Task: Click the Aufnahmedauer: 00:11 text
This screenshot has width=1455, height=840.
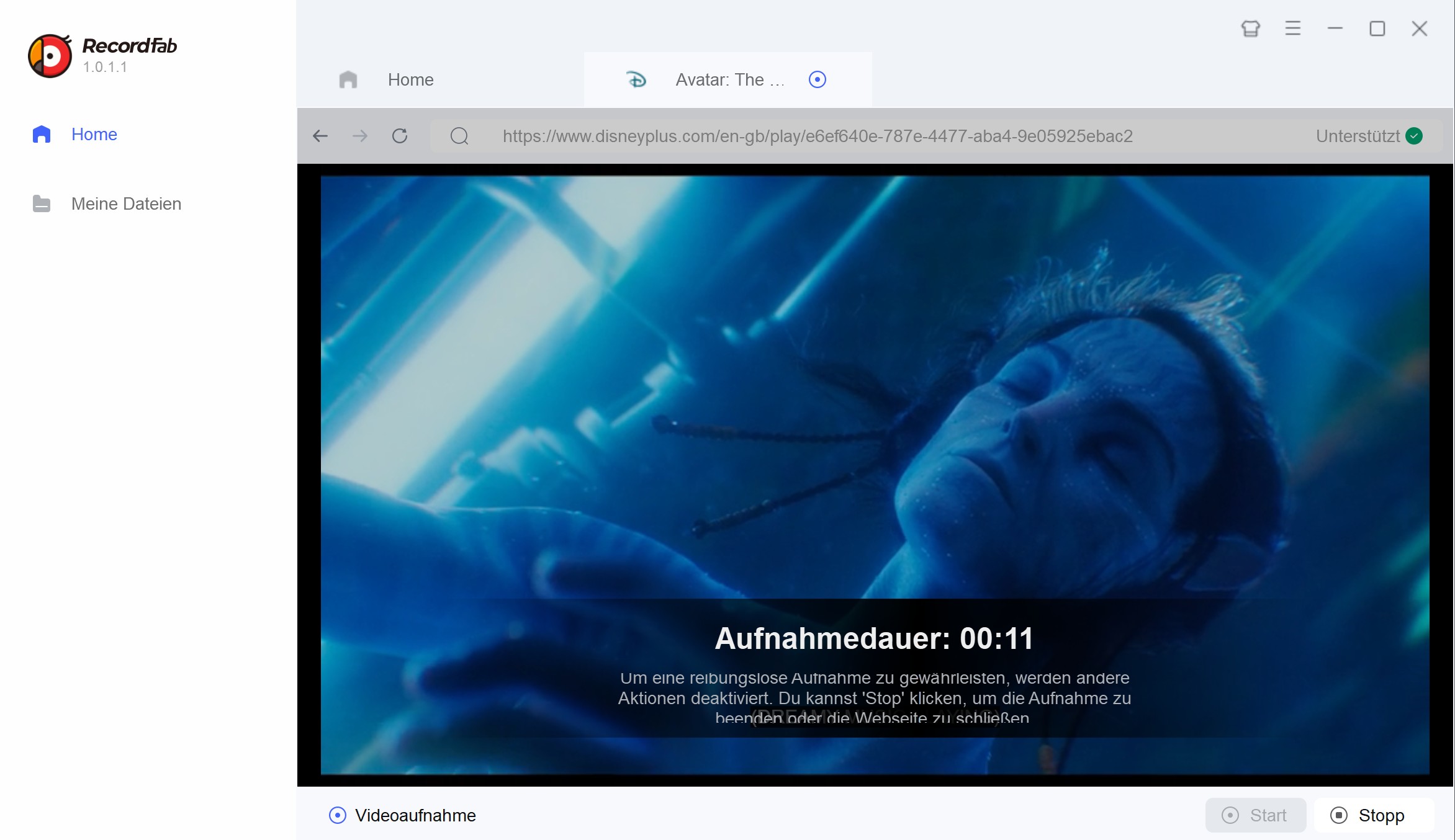Action: (x=874, y=638)
